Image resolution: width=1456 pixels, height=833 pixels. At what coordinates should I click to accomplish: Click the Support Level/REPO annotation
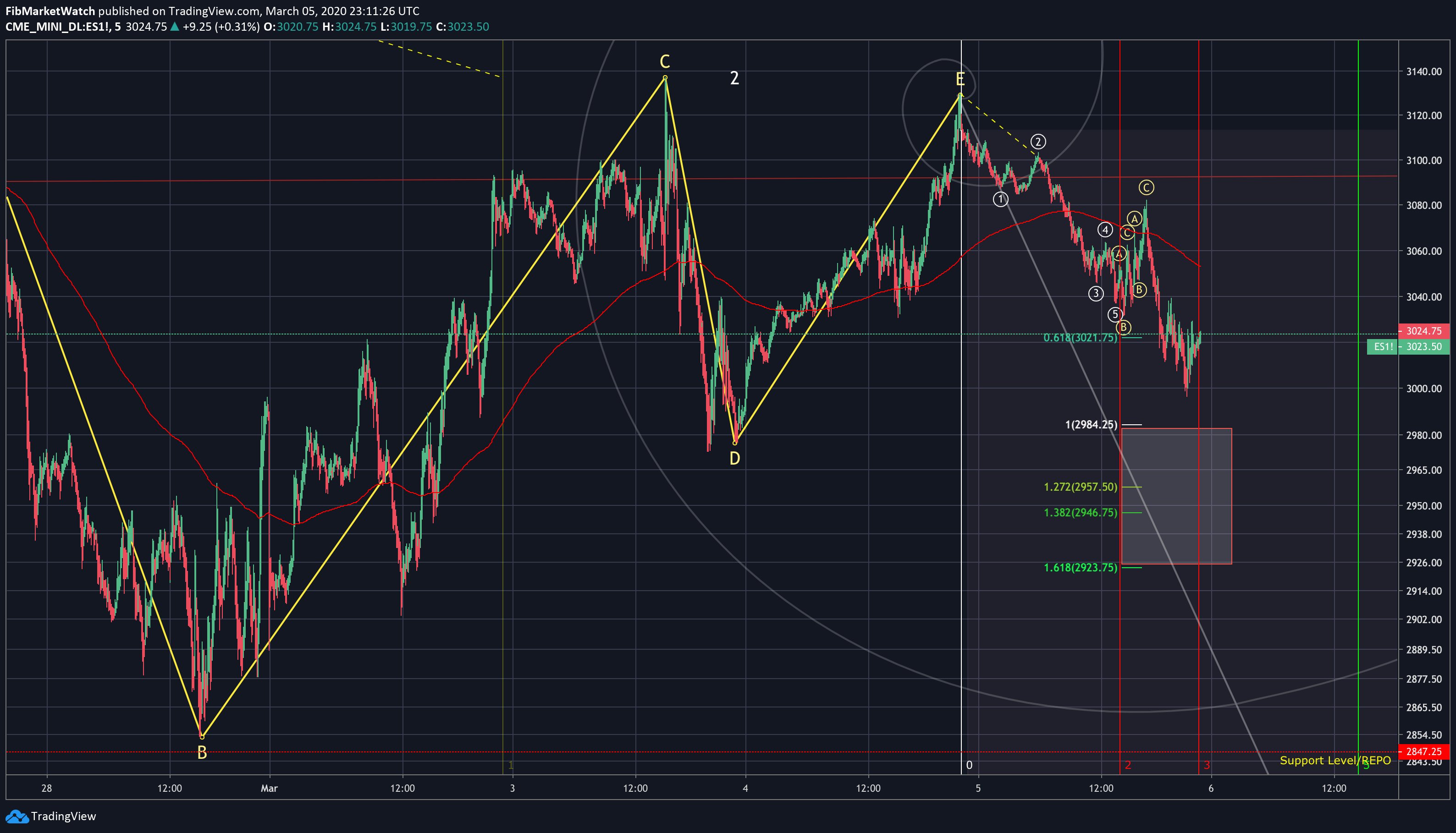point(1335,760)
